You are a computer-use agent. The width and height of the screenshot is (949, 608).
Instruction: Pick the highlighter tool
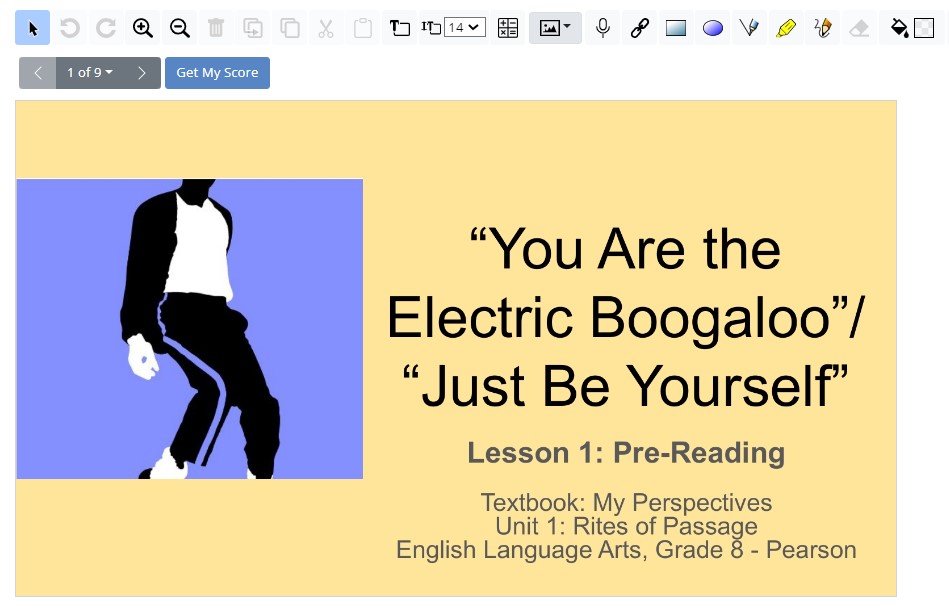point(785,27)
